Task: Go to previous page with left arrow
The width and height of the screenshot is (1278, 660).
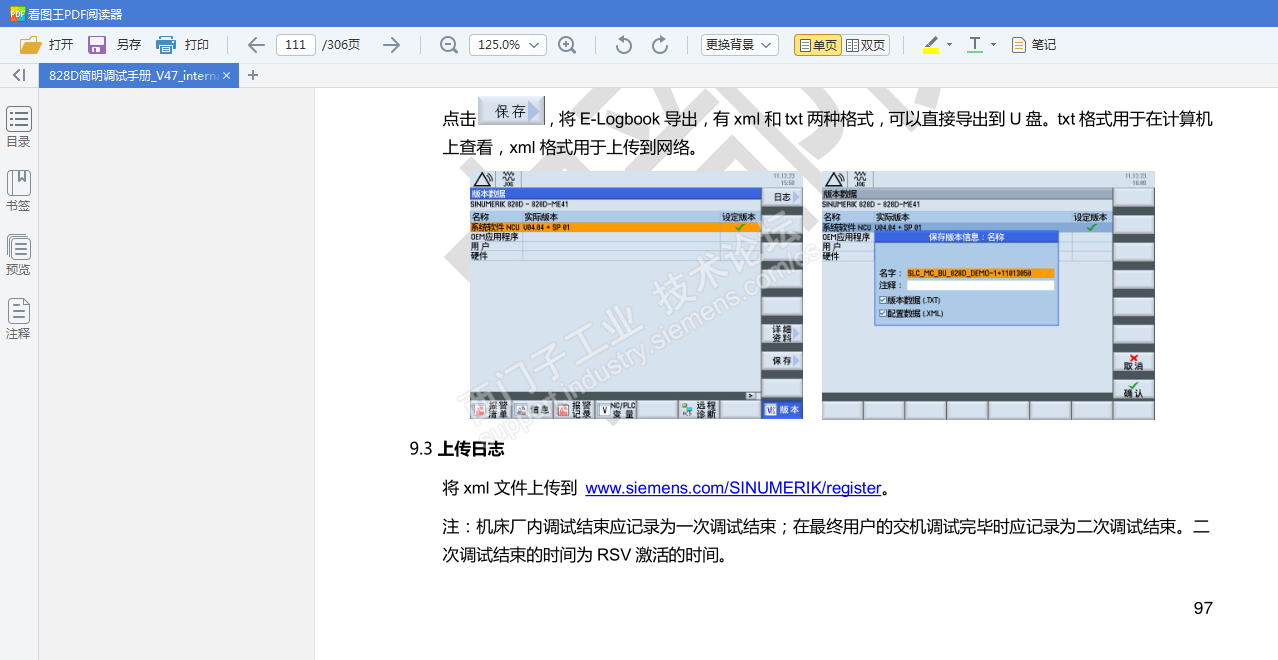Action: (256, 45)
